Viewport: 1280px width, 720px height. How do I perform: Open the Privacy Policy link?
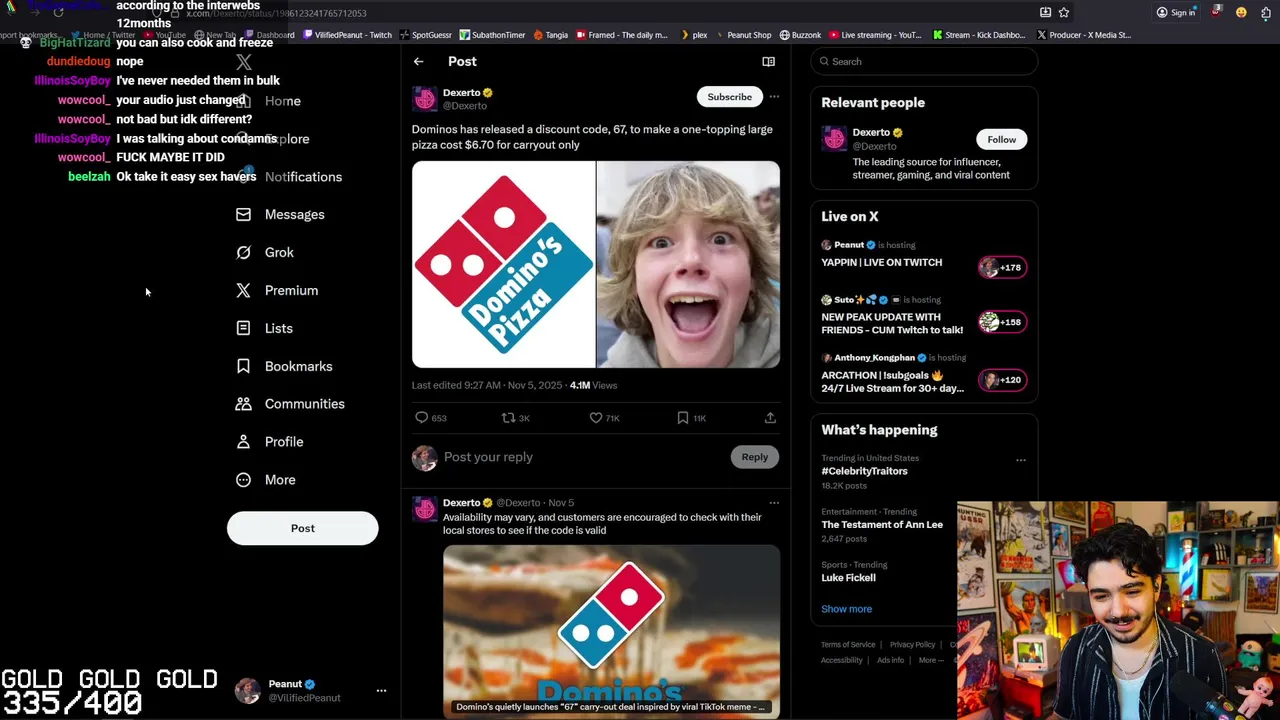(x=912, y=645)
